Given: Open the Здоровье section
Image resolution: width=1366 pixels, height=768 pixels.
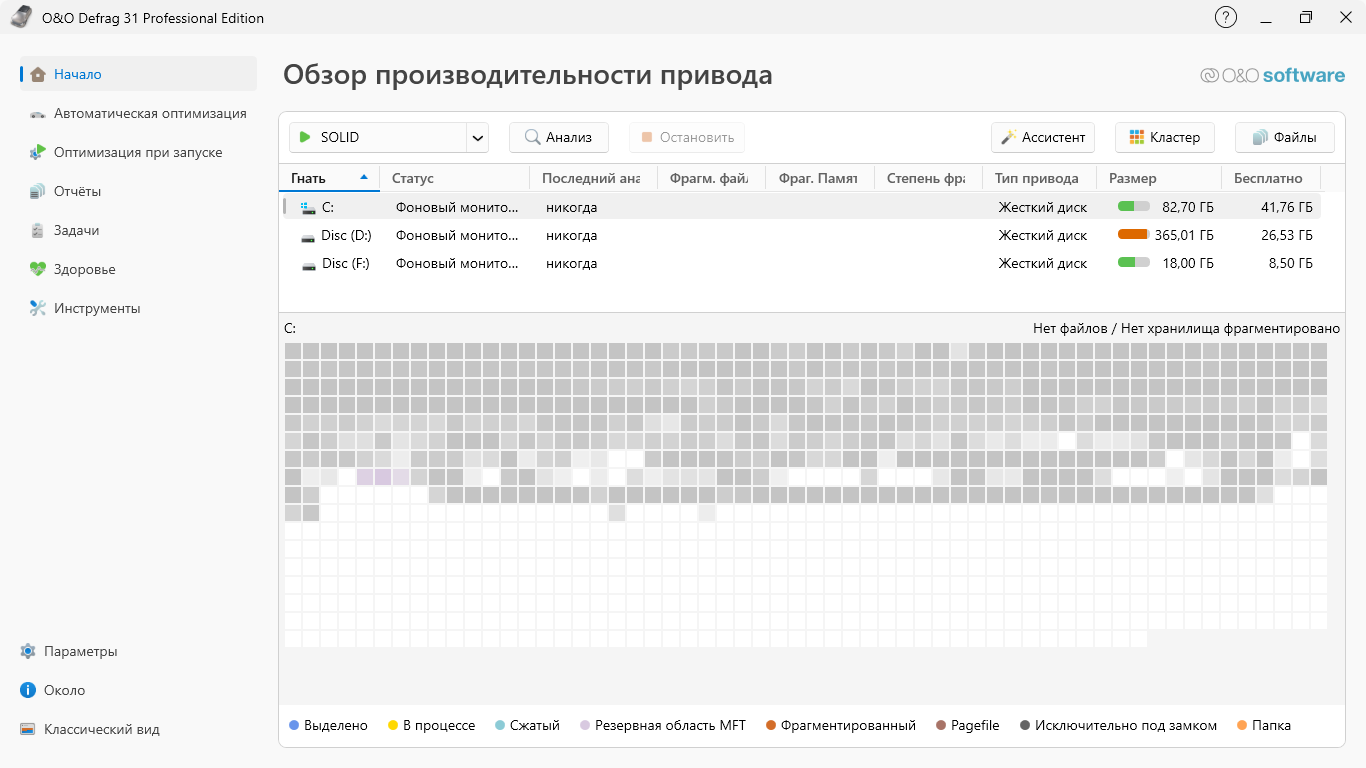Looking at the screenshot, I should click(x=138, y=269).
